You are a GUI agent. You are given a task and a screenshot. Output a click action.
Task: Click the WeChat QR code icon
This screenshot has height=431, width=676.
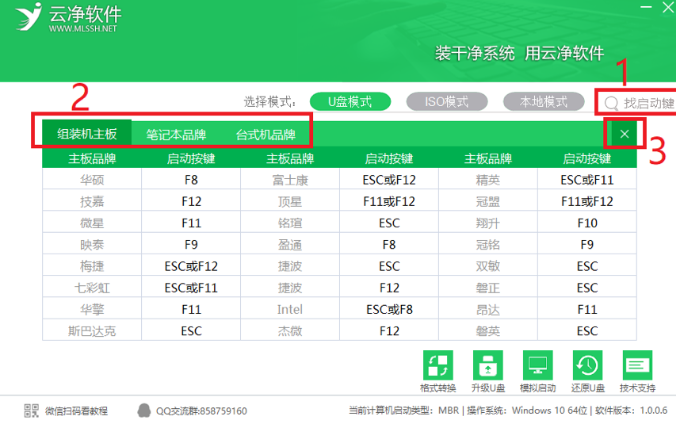click(x=31, y=411)
